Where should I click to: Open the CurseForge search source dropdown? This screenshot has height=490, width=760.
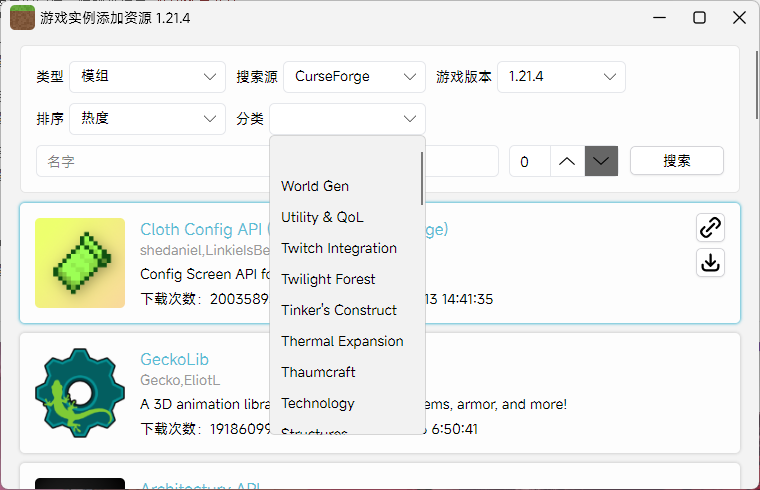[x=354, y=77]
